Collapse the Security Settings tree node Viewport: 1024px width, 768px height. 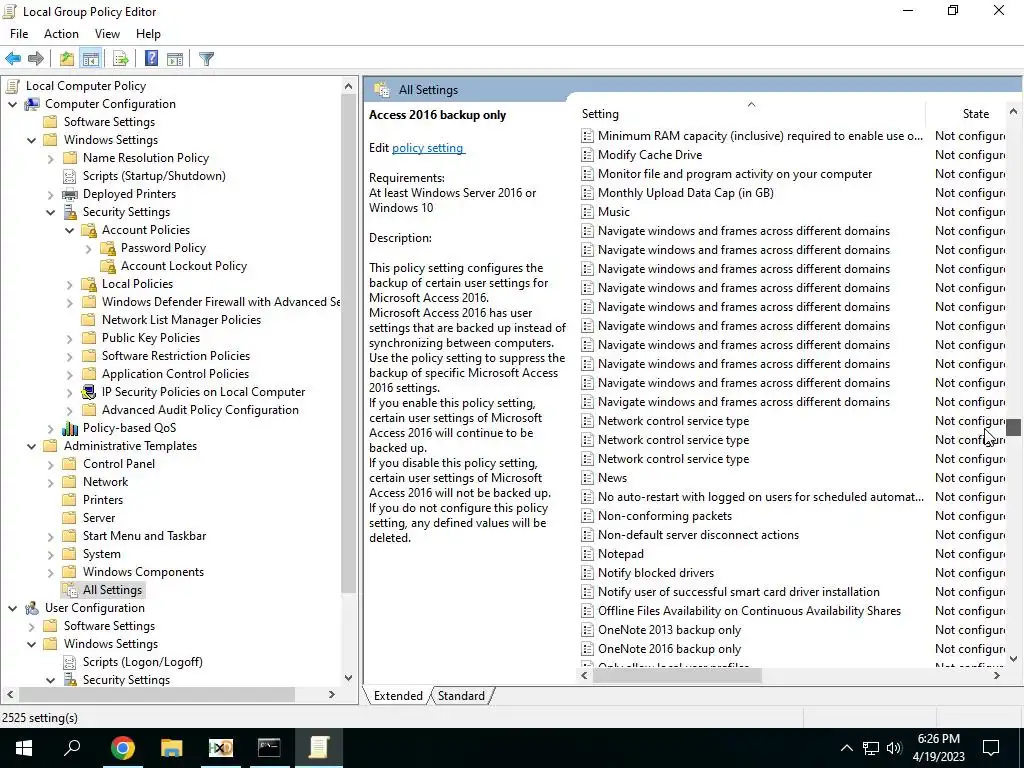click(x=50, y=212)
